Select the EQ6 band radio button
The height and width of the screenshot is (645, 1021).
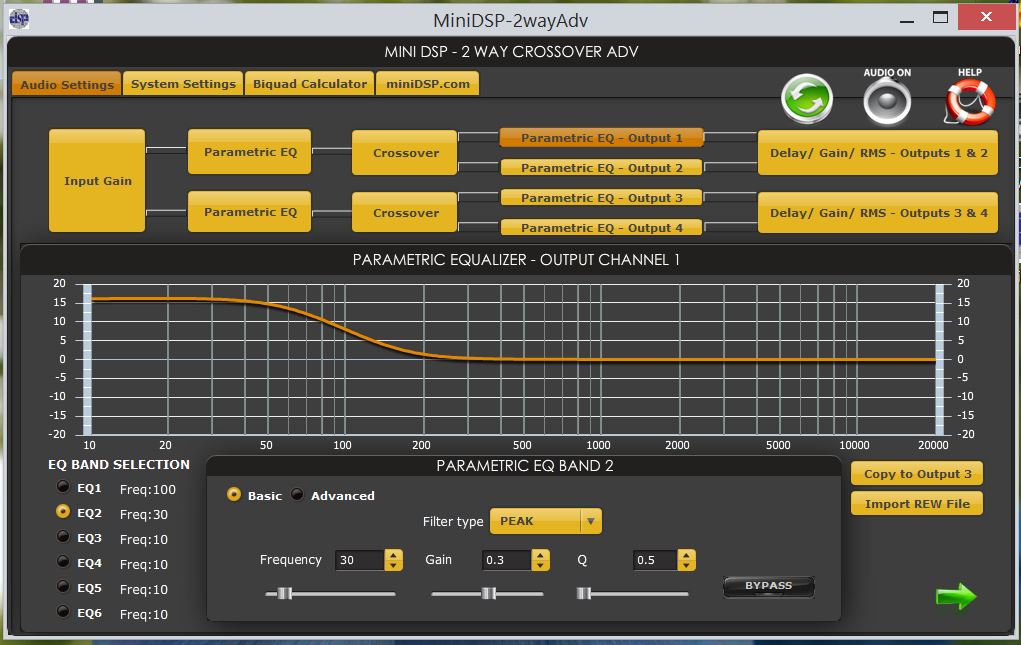63,611
